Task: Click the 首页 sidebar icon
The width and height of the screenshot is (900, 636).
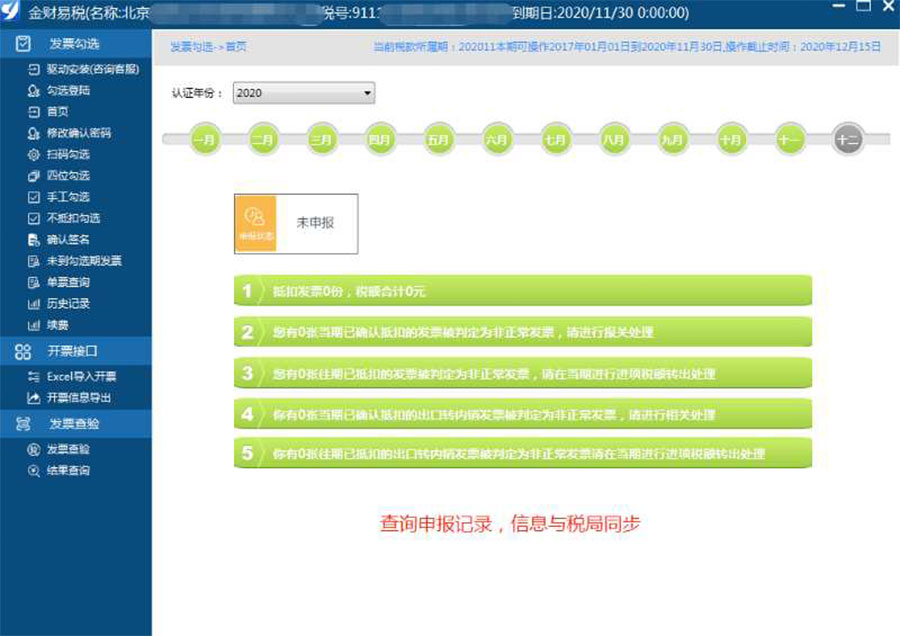Action: (x=34, y=112)
